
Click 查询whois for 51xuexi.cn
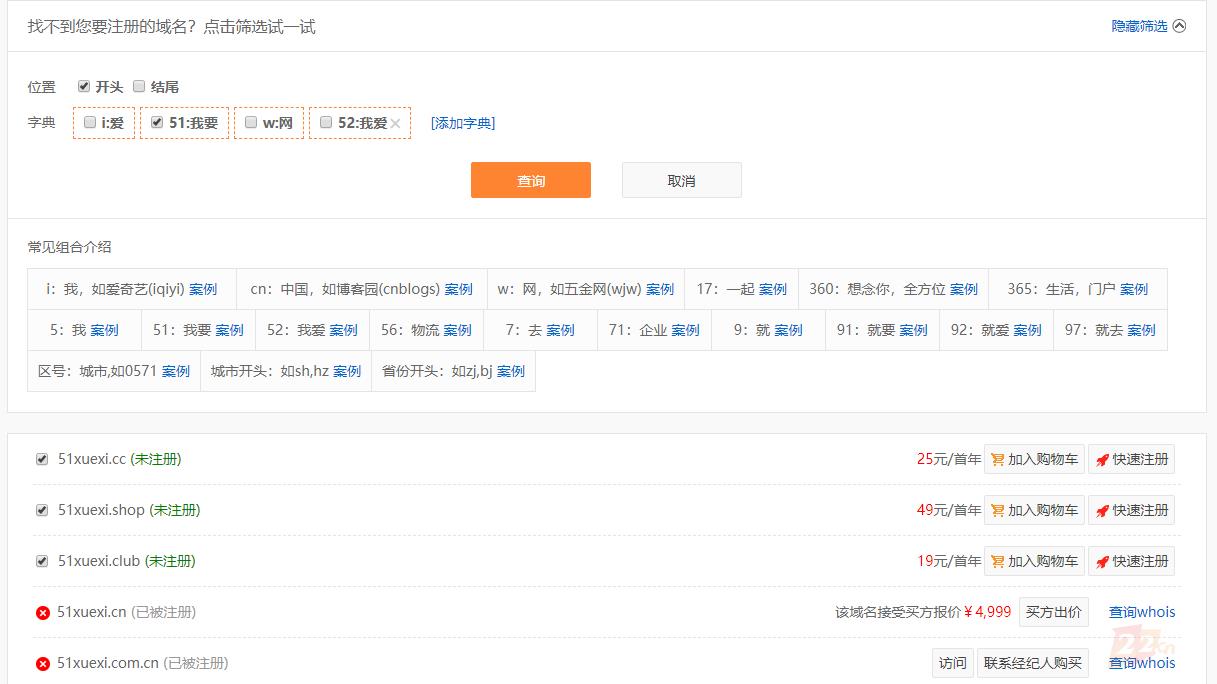(1142, 612)
